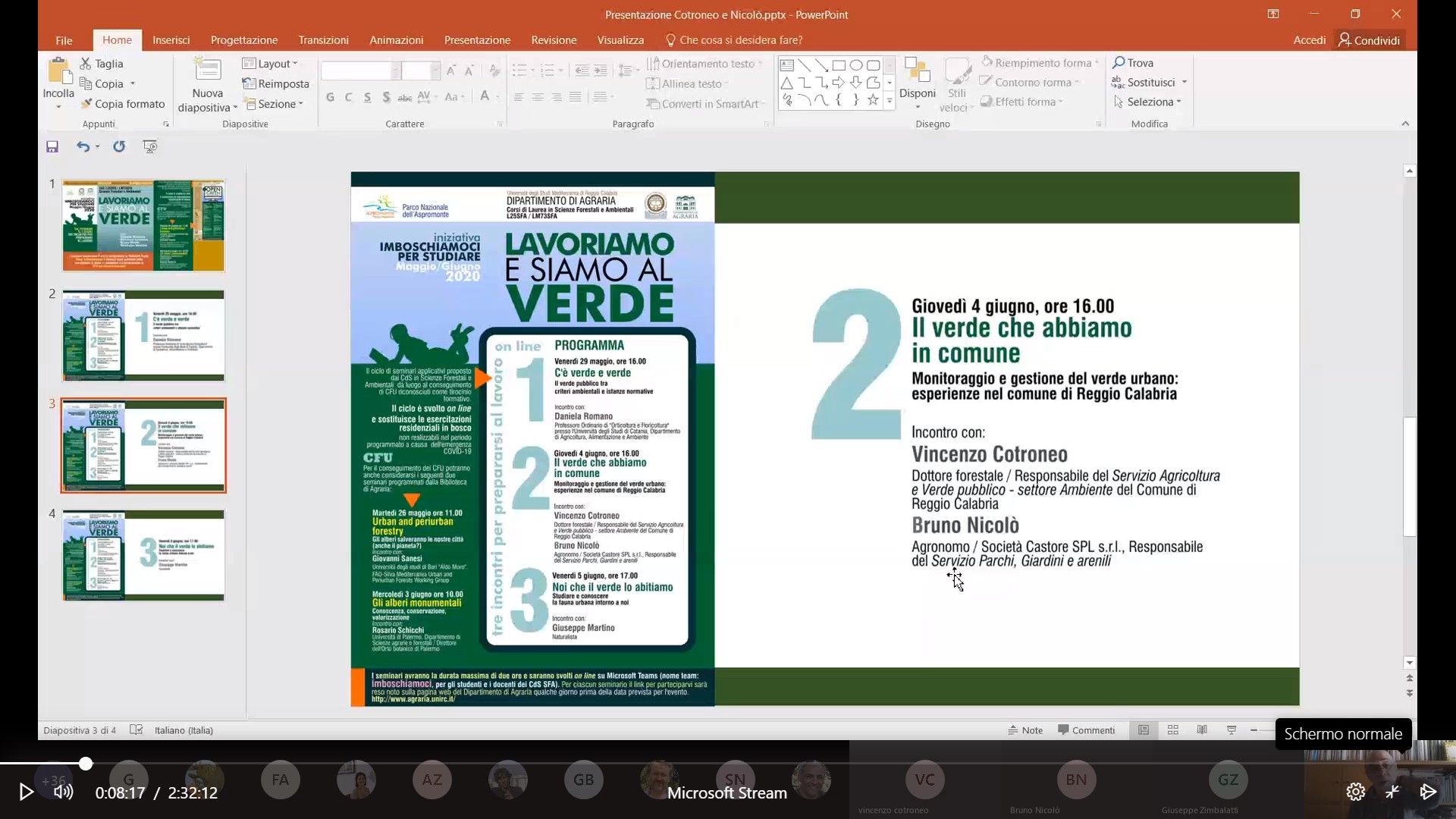The height and width of the screenshot is (819, 1456).
Task: Open the video settings gear
Action: pos(1356,792)
